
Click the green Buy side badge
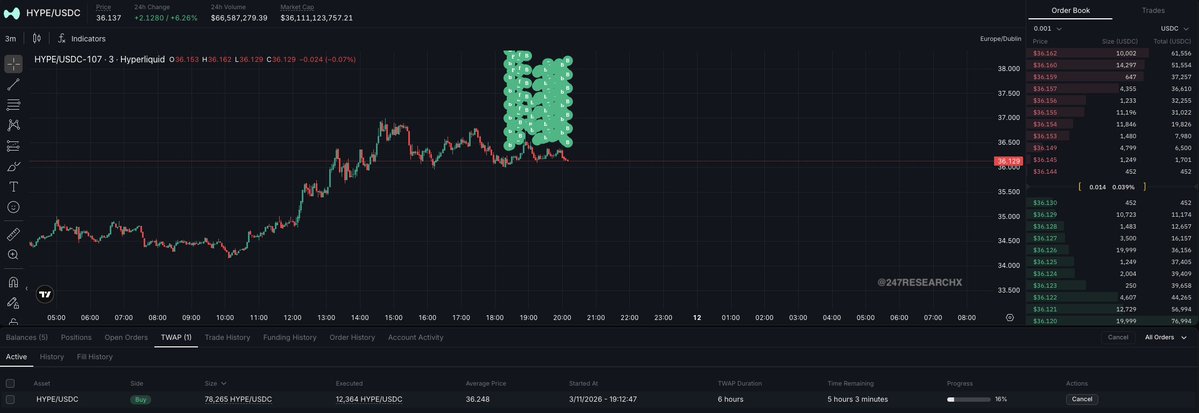(140, 399)
